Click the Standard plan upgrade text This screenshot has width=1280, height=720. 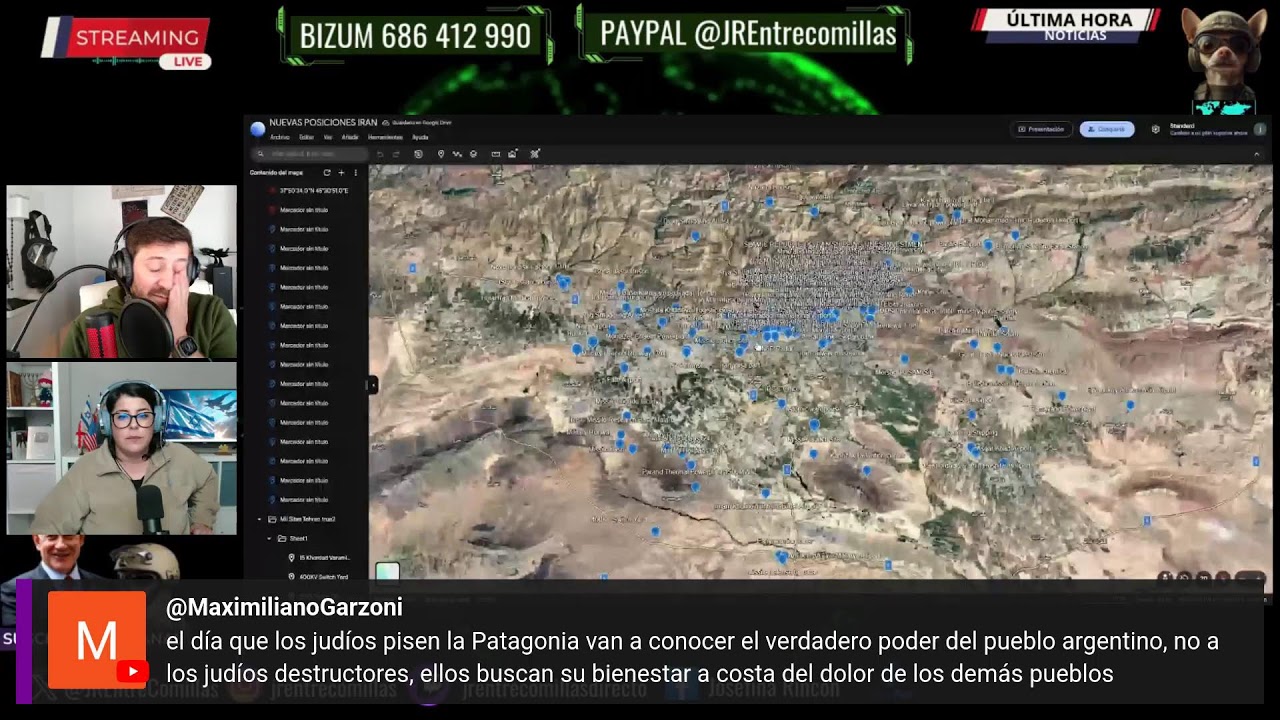point(1209,133)
